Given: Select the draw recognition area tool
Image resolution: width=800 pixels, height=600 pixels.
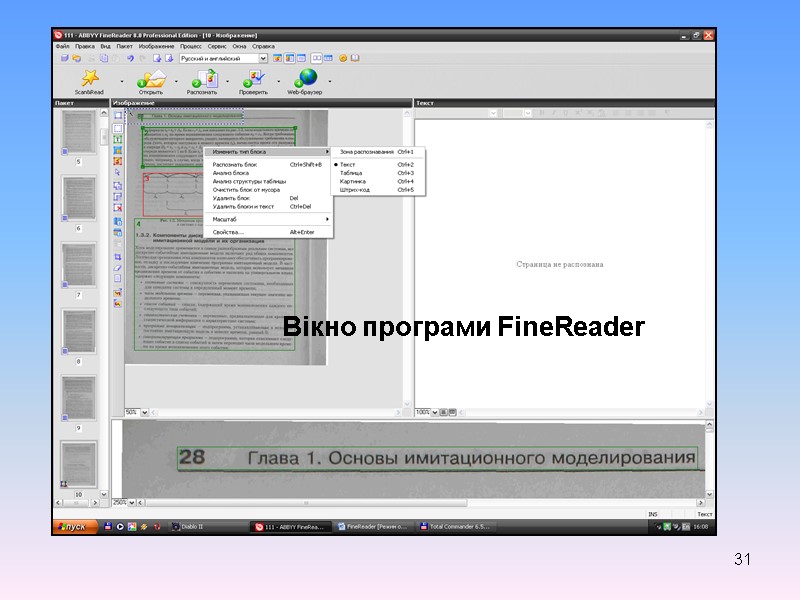Looking at the screenshot, I should click(118, 128).
